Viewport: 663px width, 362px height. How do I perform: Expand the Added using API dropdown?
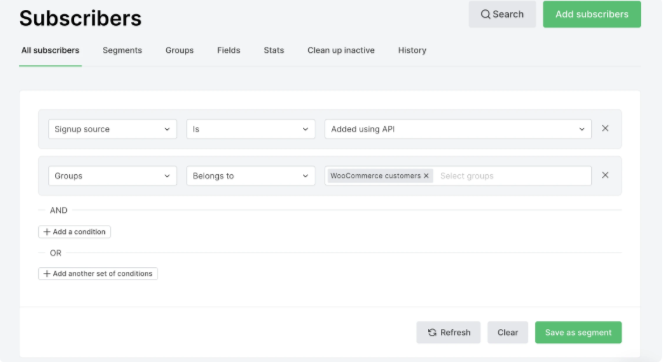pos(458,129)
